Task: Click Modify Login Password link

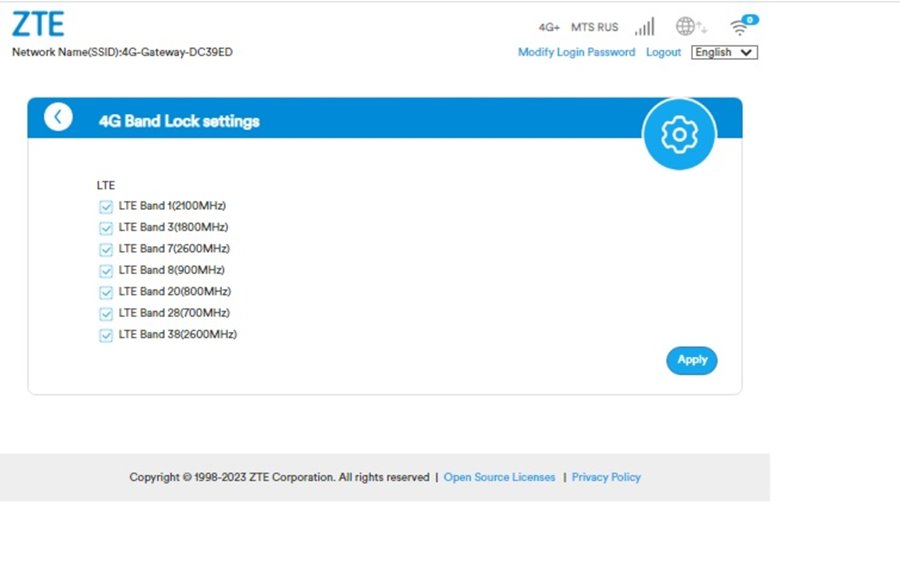Action: coord(576,52)
